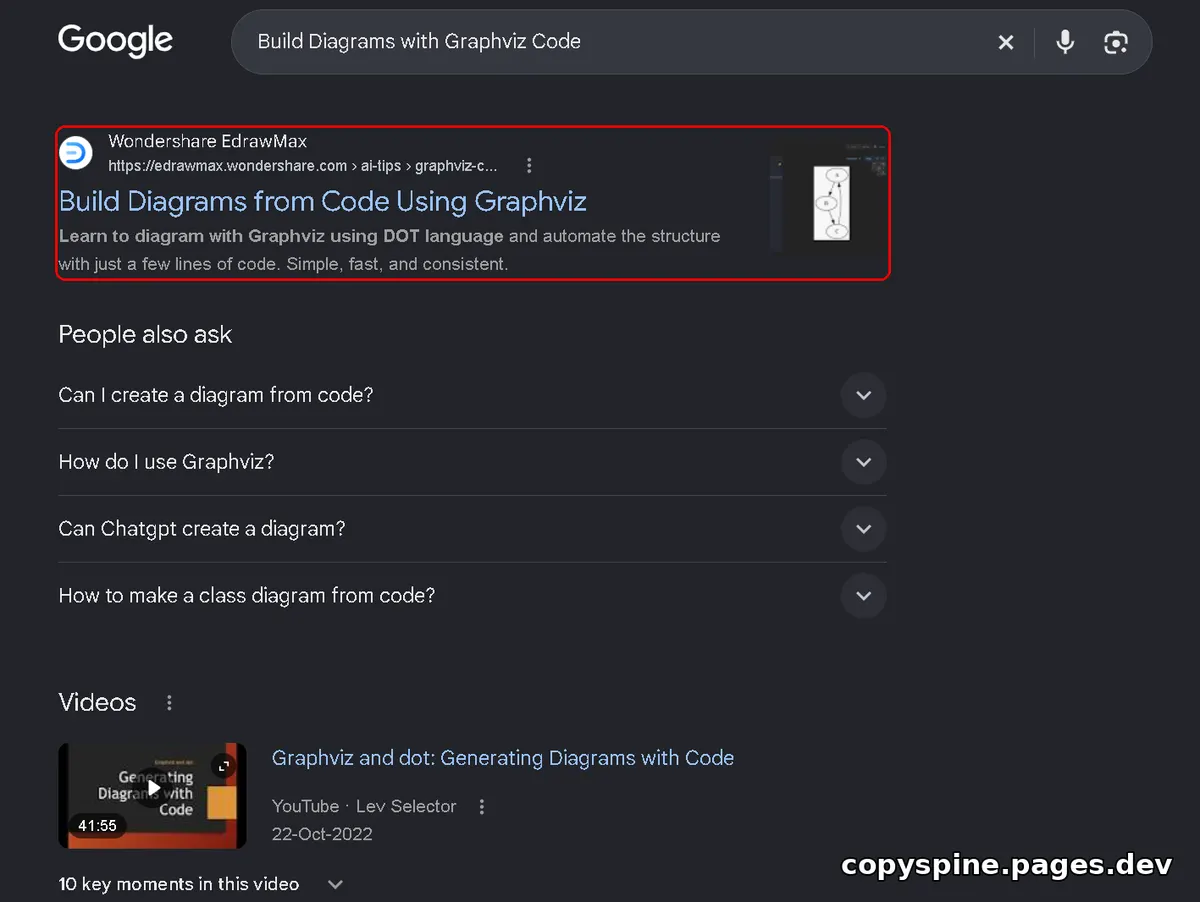Click the 'Learn to diagram with Graphviz' snippet

pyautogui.click(x=389, y=250)
